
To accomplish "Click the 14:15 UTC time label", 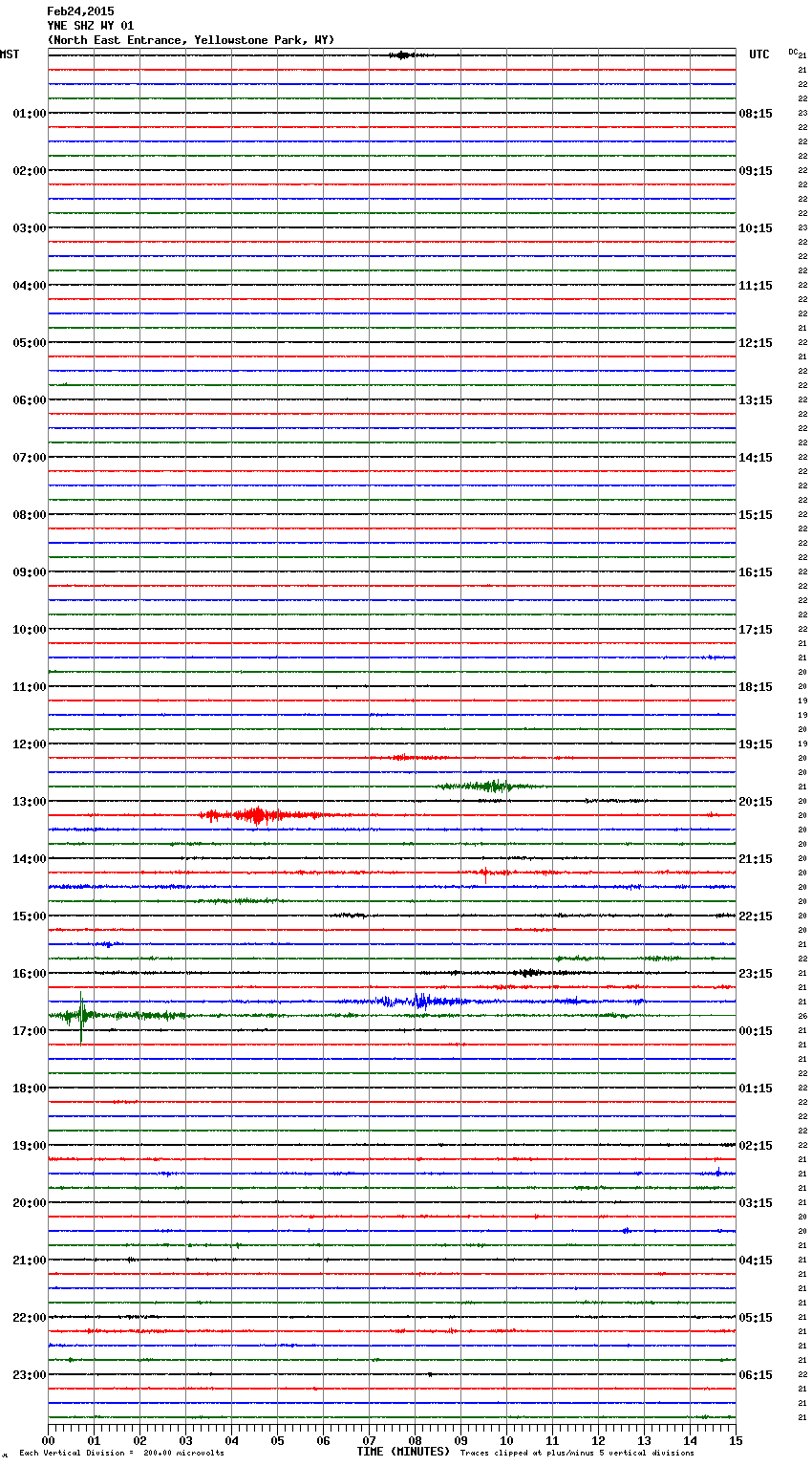I will coord(756,458).
